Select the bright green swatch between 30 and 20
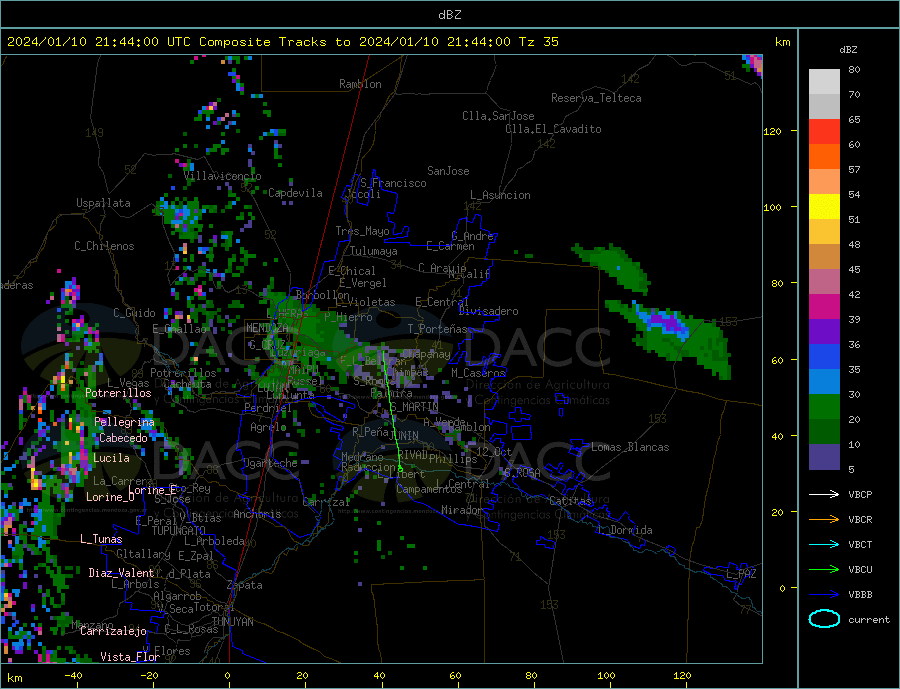900x689 pixels. click(824, 407)
